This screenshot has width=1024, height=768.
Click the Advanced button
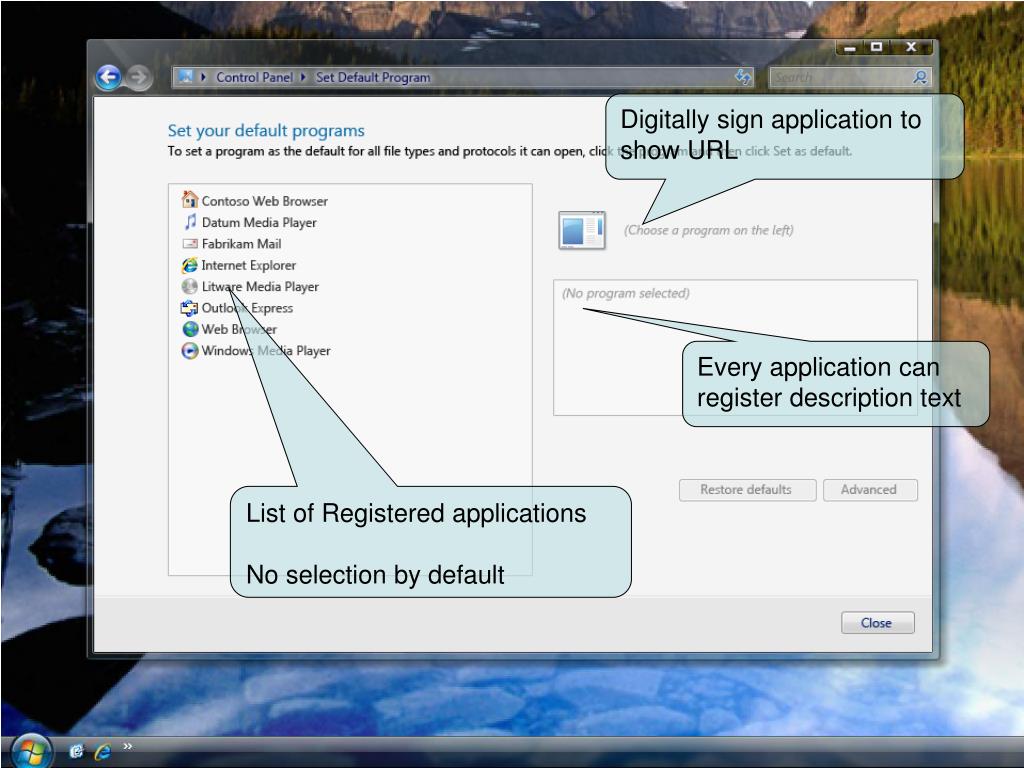point(870,490)
